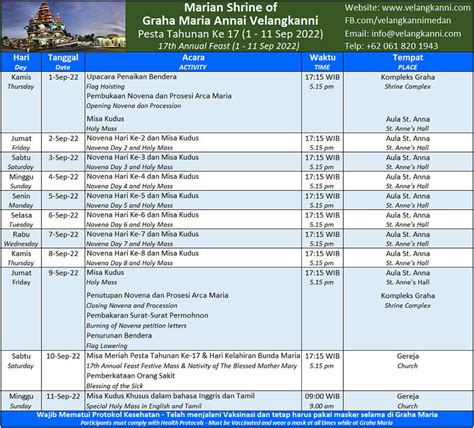
Task: Click Pembakaran Surat-Surat Permohonan activity
Action: tap(147, 315)
